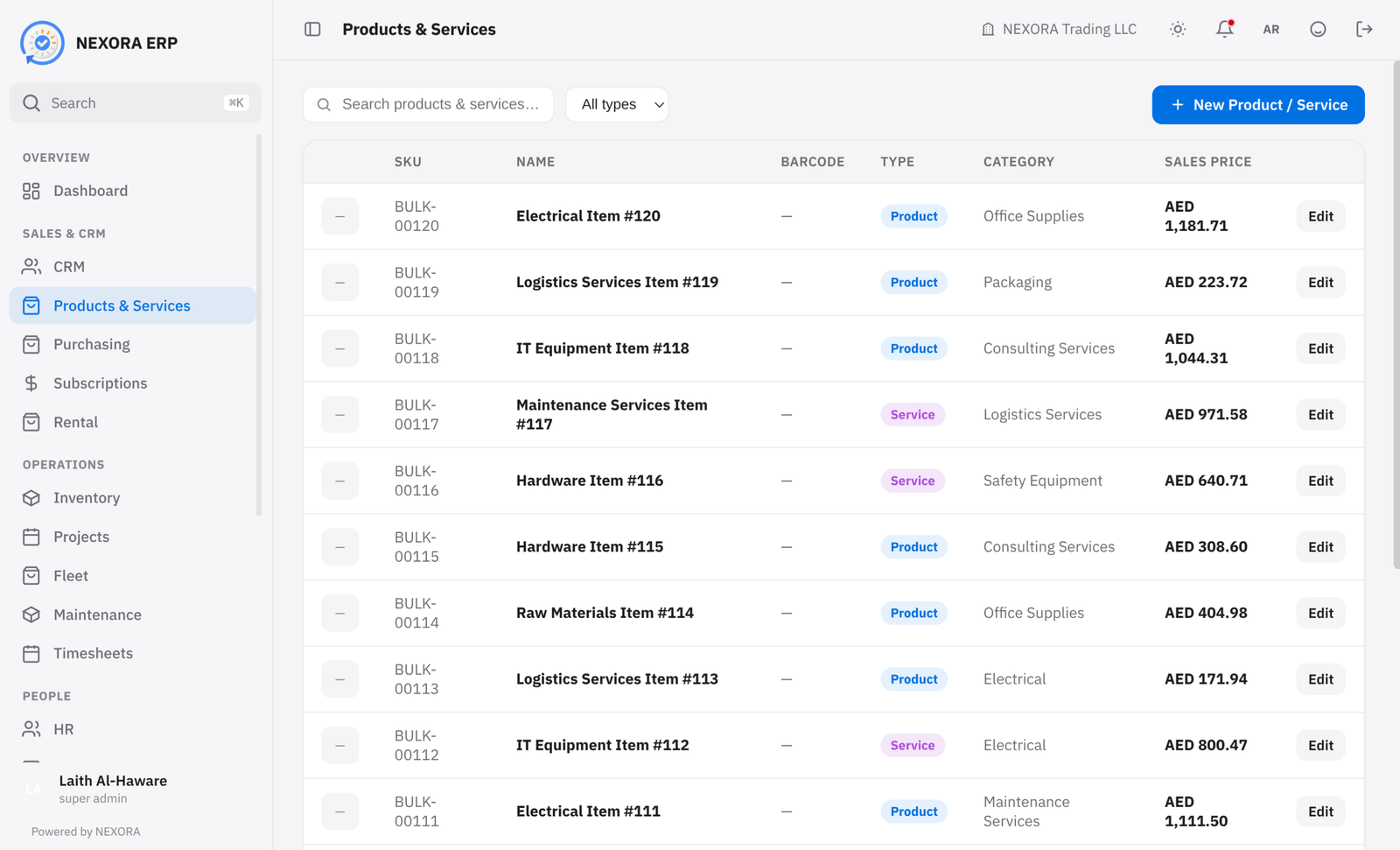The height and width of the screenshot is (850, 1400).
Task: Click thumbnail placeholder for BULK-00116
Action: 339,481
